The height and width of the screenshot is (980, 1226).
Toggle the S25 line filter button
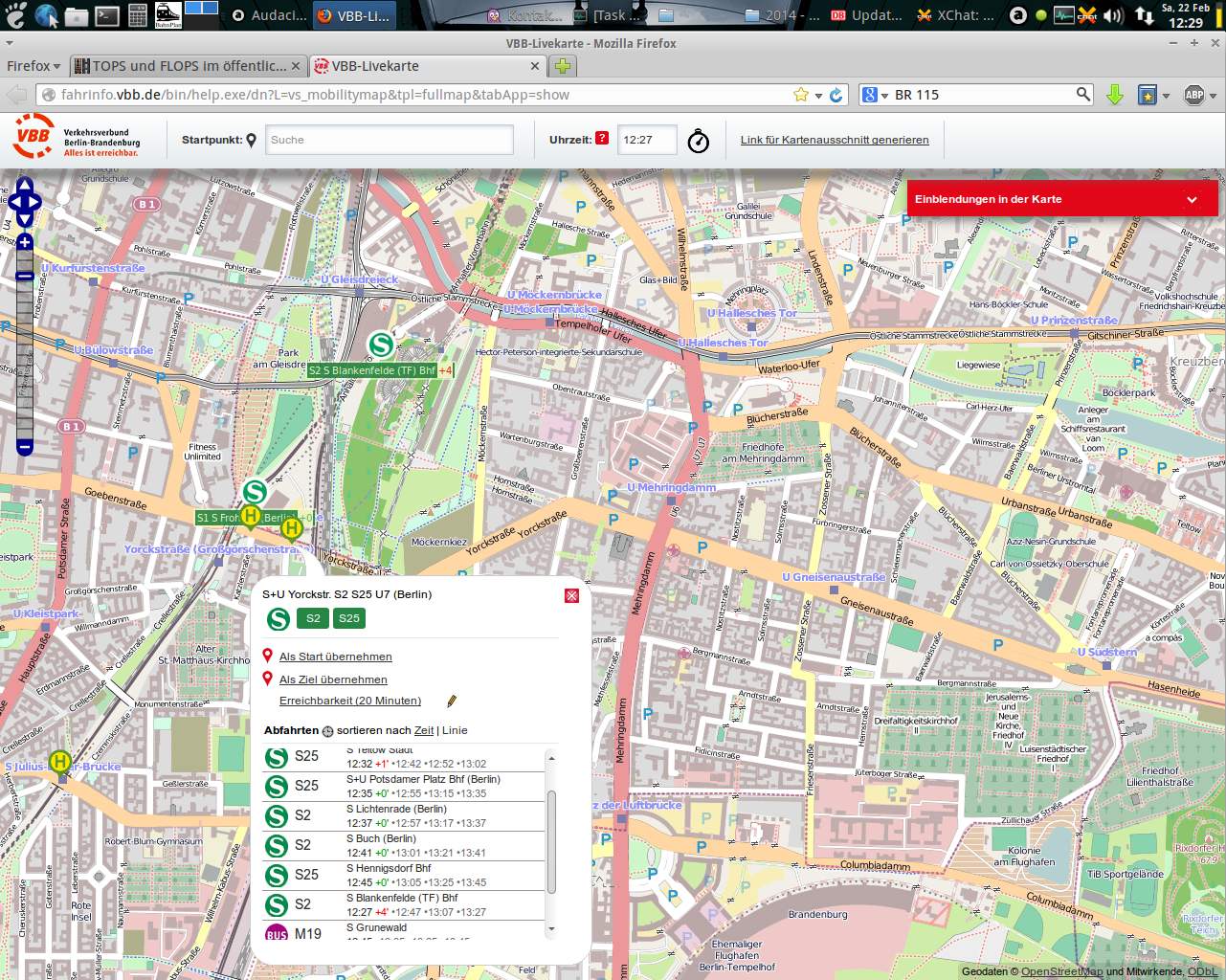pos(349,618)
